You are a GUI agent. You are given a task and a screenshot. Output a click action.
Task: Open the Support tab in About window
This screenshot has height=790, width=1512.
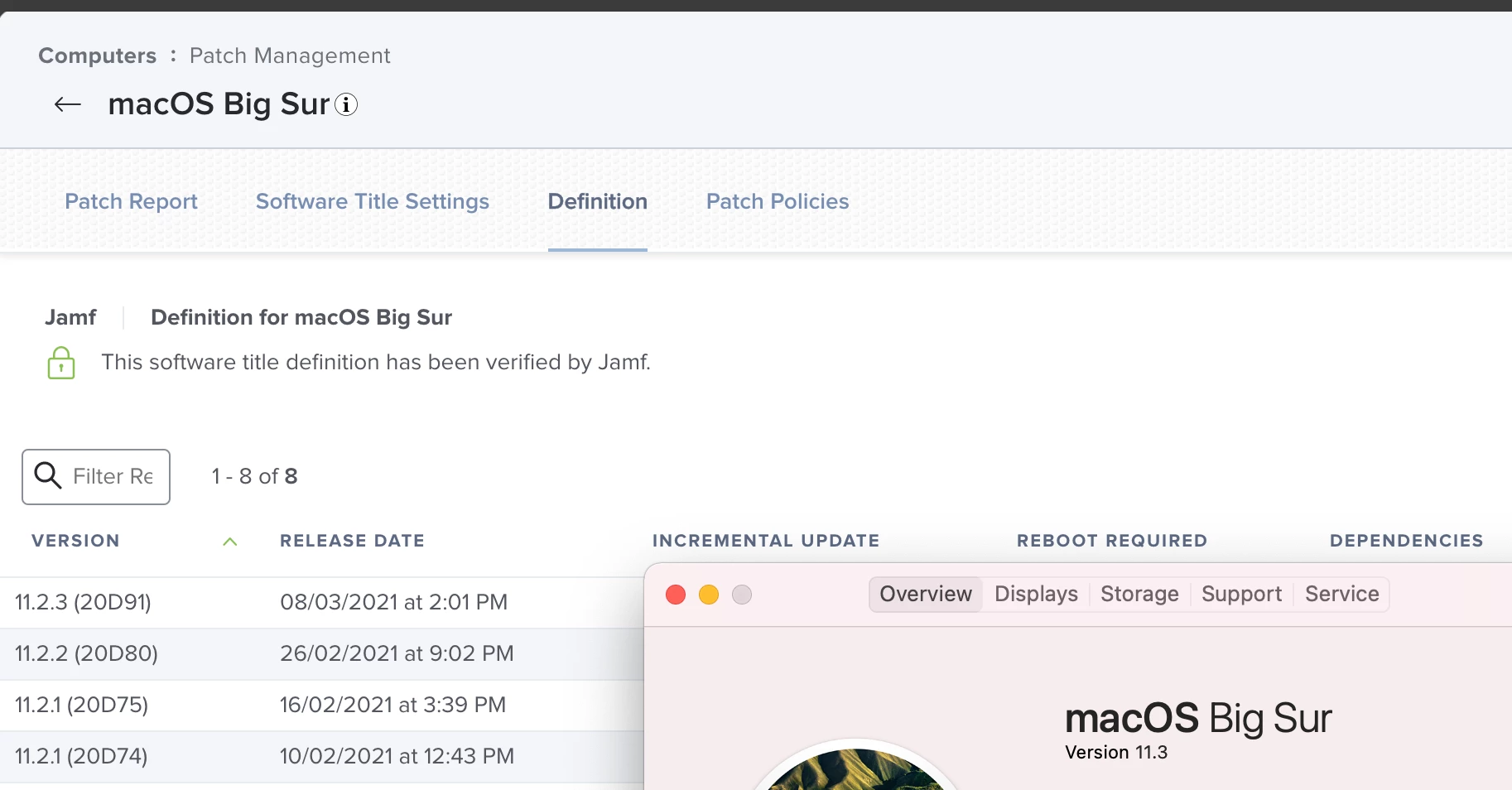pyautogui.click(x=1241, y=595)
